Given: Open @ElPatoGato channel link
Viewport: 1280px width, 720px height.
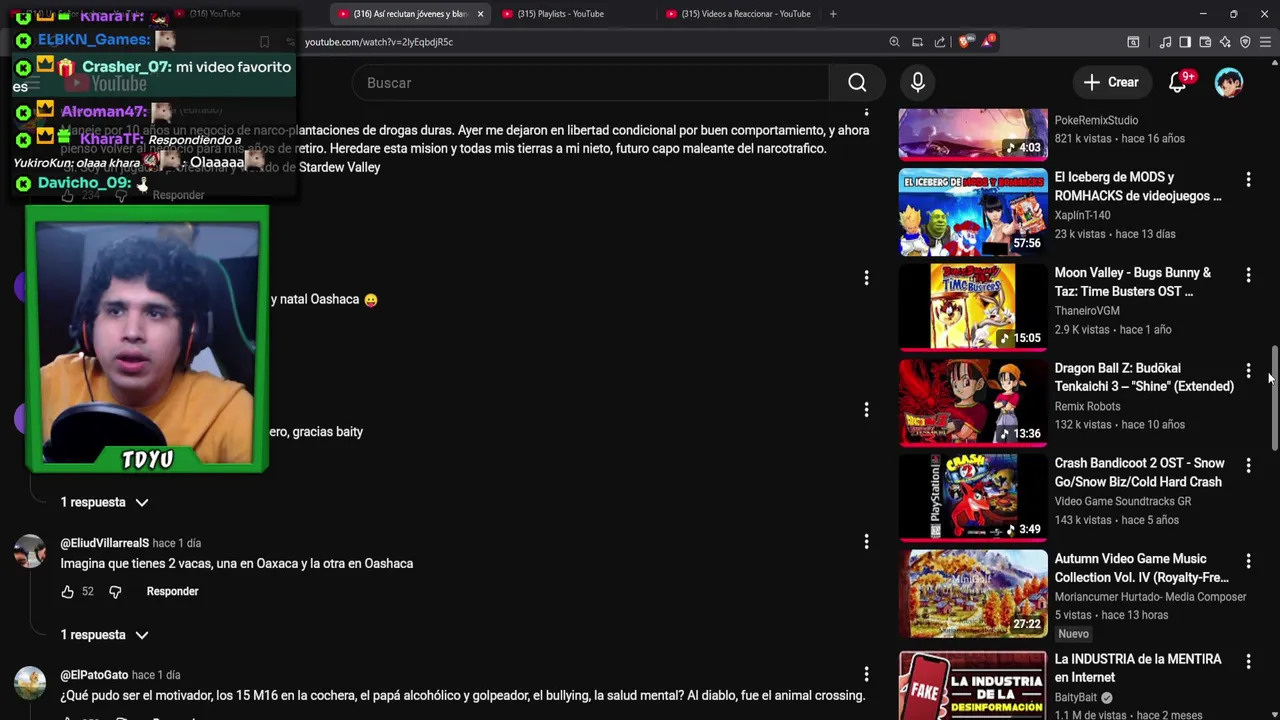Looking at the screenshot, I should [x=94, y=675].
